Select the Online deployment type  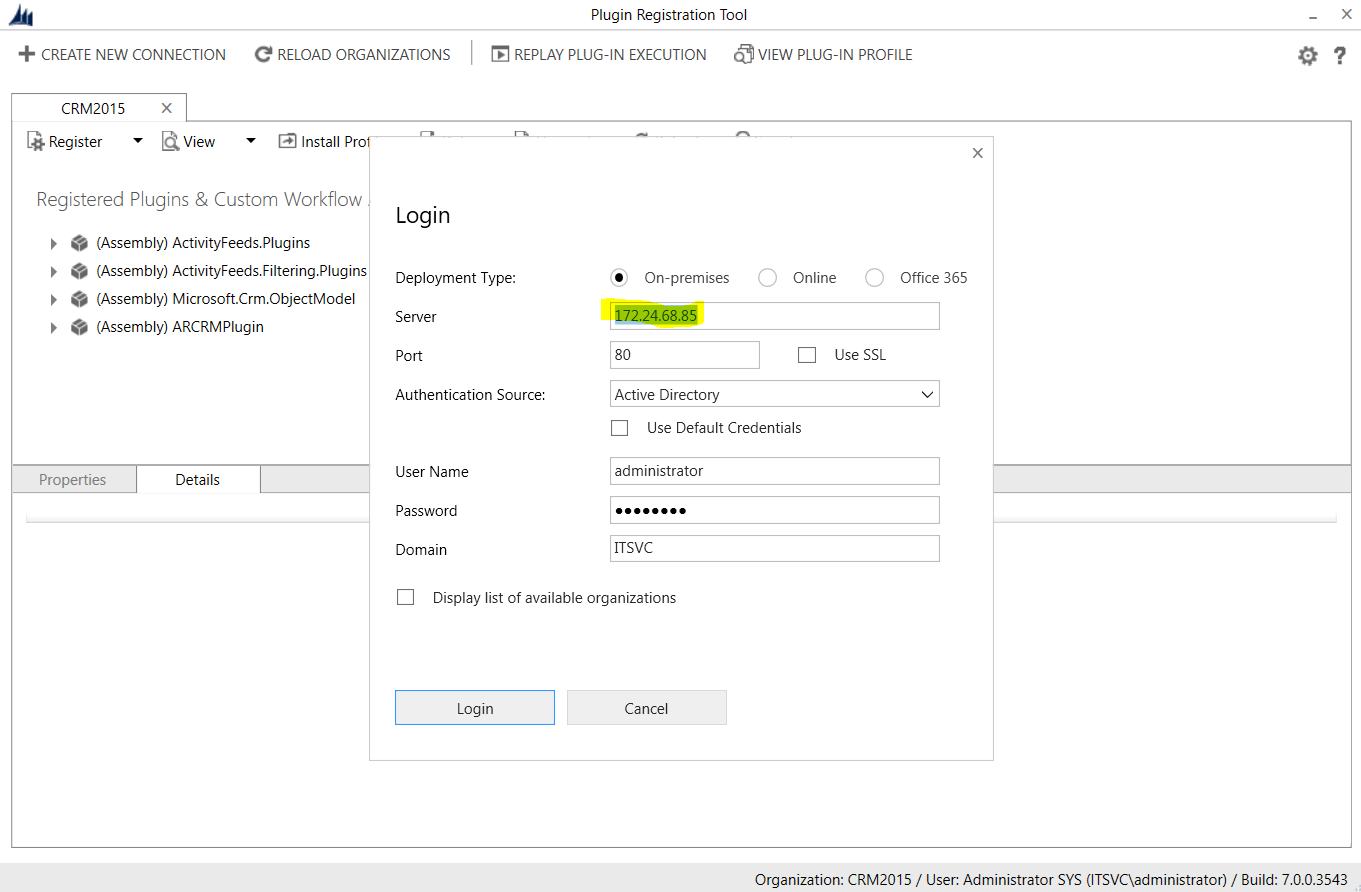click(767, 278)
